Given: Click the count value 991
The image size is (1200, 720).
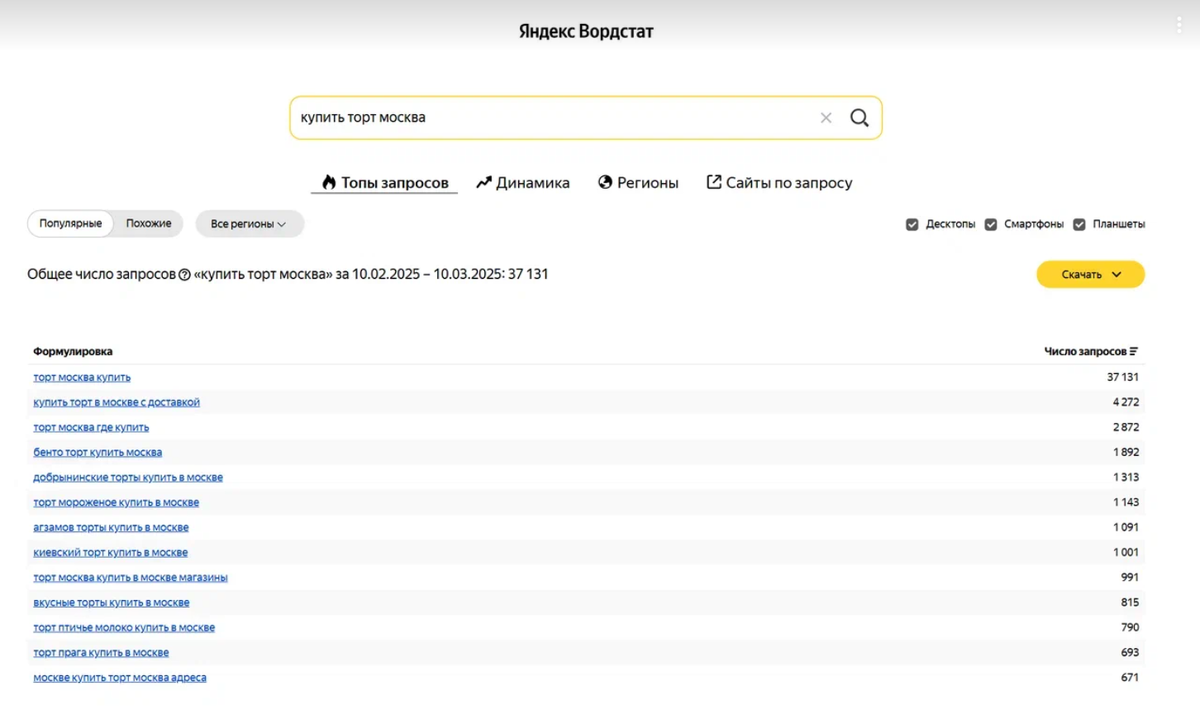Looking at the screenshot, I should [x=1130, y=577].
